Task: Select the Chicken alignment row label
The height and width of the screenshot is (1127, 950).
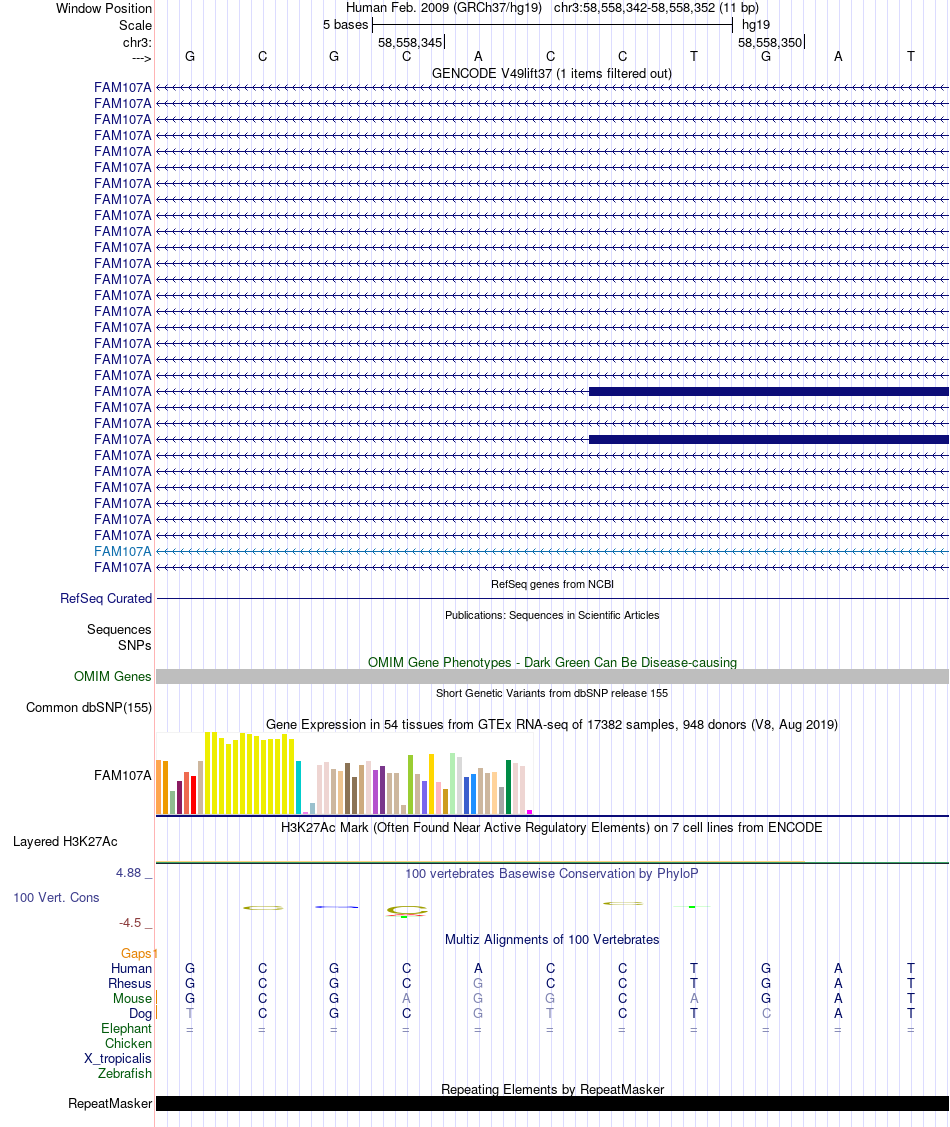Action: pyautogui.click(x=128, y=1044)
